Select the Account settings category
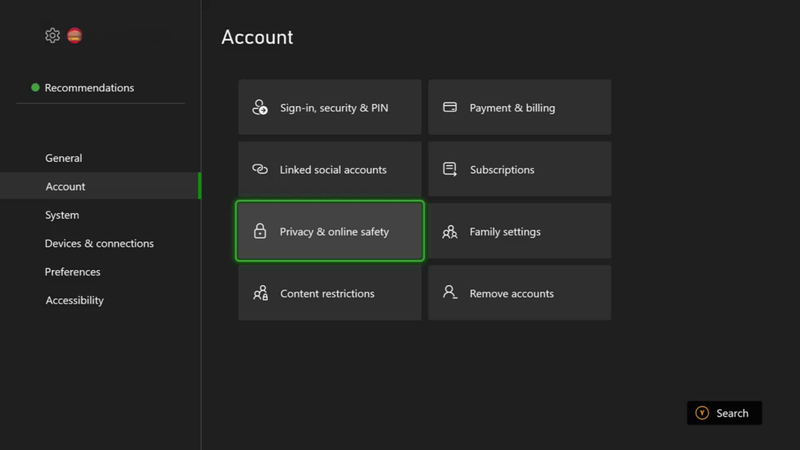The height and width of the screenshot is (450, 800). click(x=100, y=186)
